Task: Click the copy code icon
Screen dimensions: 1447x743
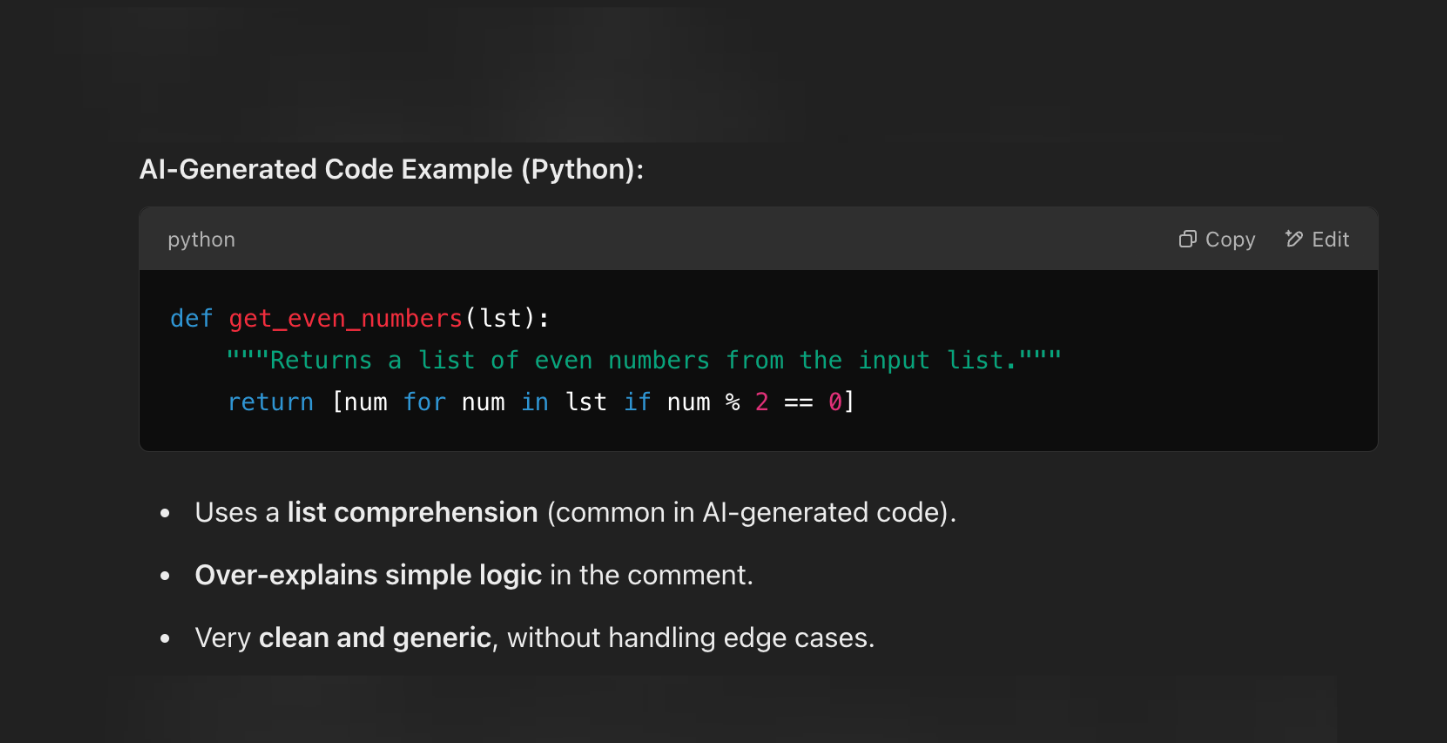Action: [x=1188, y=239]
